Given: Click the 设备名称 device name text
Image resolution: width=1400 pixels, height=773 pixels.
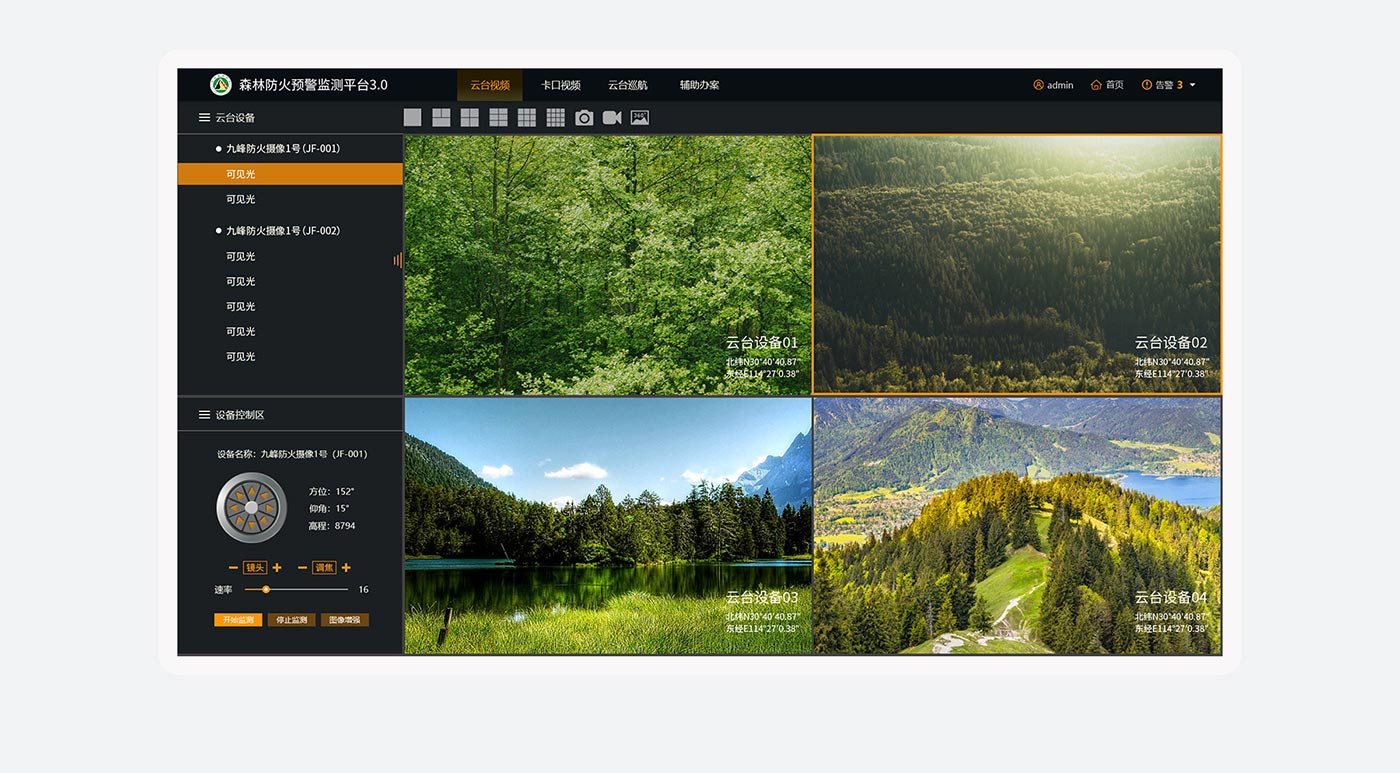Looking at the screenshot, I should point(292,454).
